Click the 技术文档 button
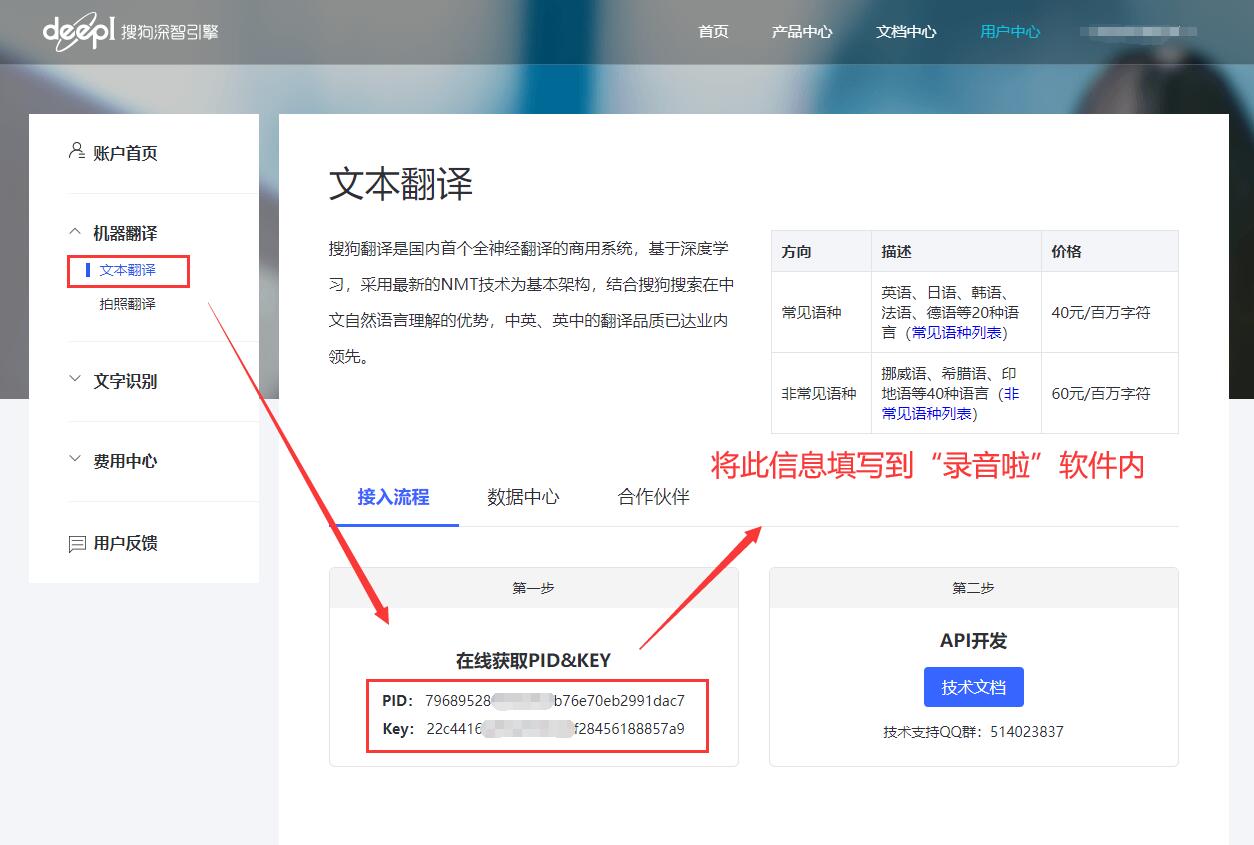The width and height of the screenshot is (1254, 845). click(973, 687)
